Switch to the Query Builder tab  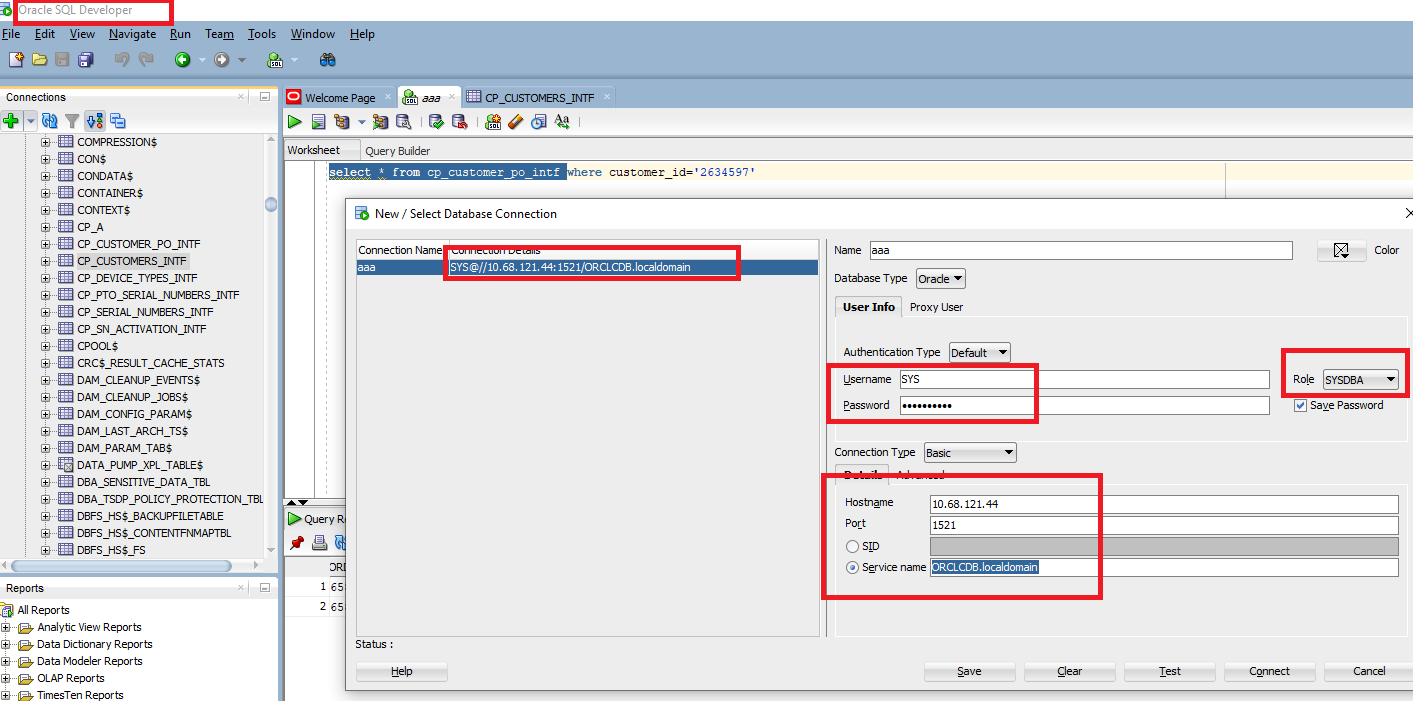tap(398, 151)
